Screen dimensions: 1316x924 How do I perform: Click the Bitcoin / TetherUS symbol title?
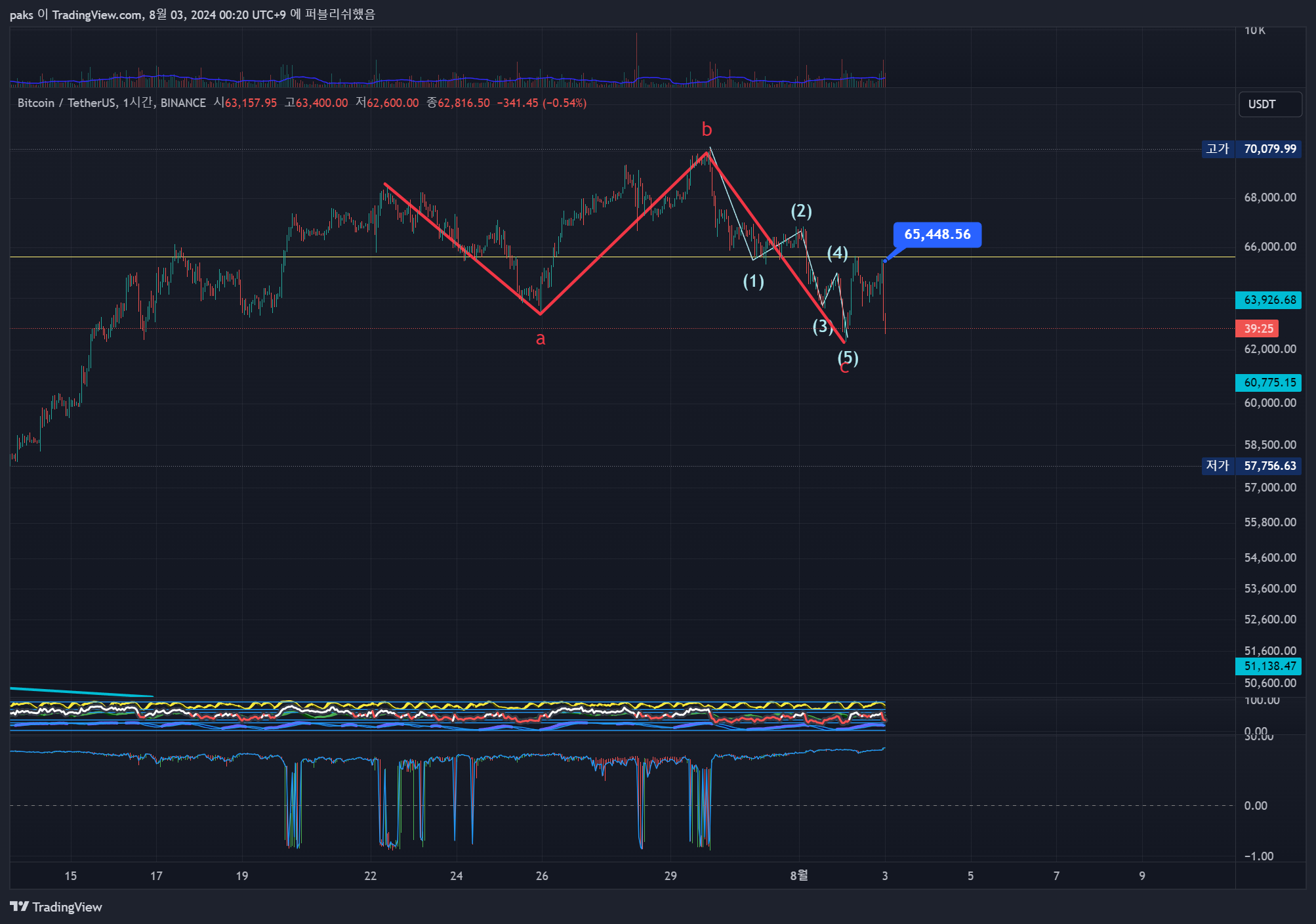(x=66, y=103)
